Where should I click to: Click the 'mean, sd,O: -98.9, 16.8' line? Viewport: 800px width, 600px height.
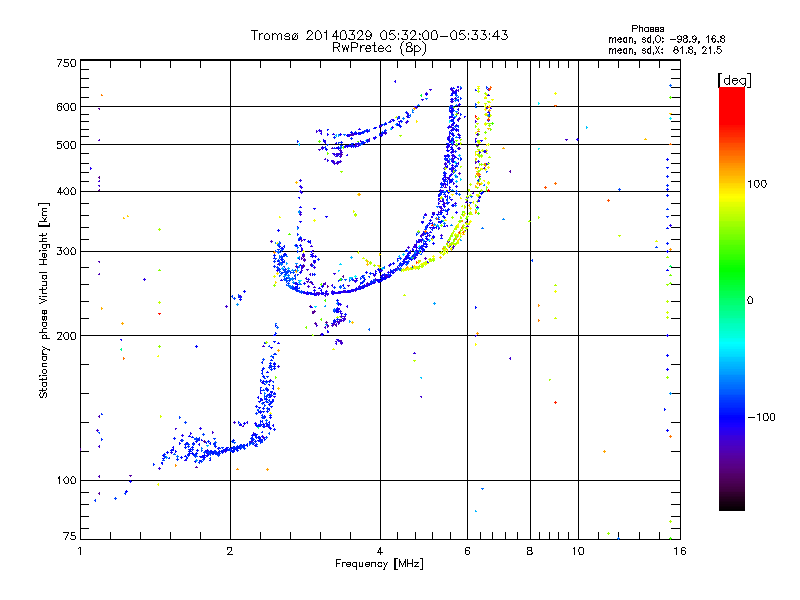point(666,39)
